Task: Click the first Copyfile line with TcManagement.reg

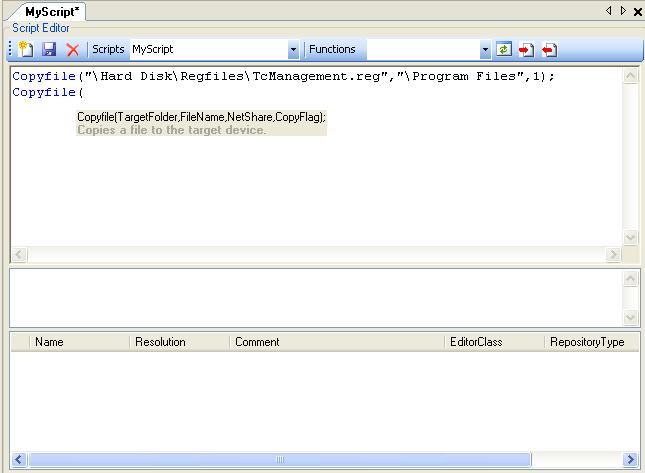Action: 283,77
